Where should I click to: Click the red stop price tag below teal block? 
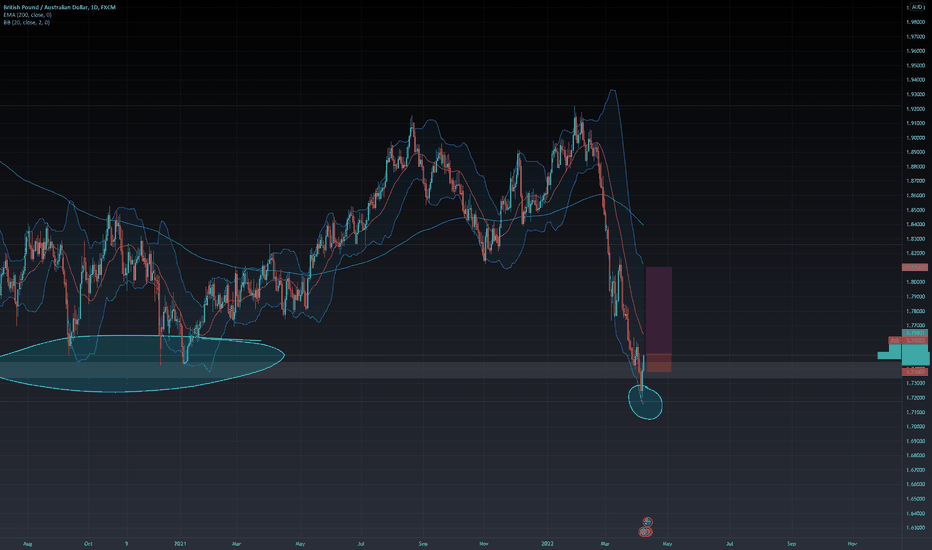914,372
